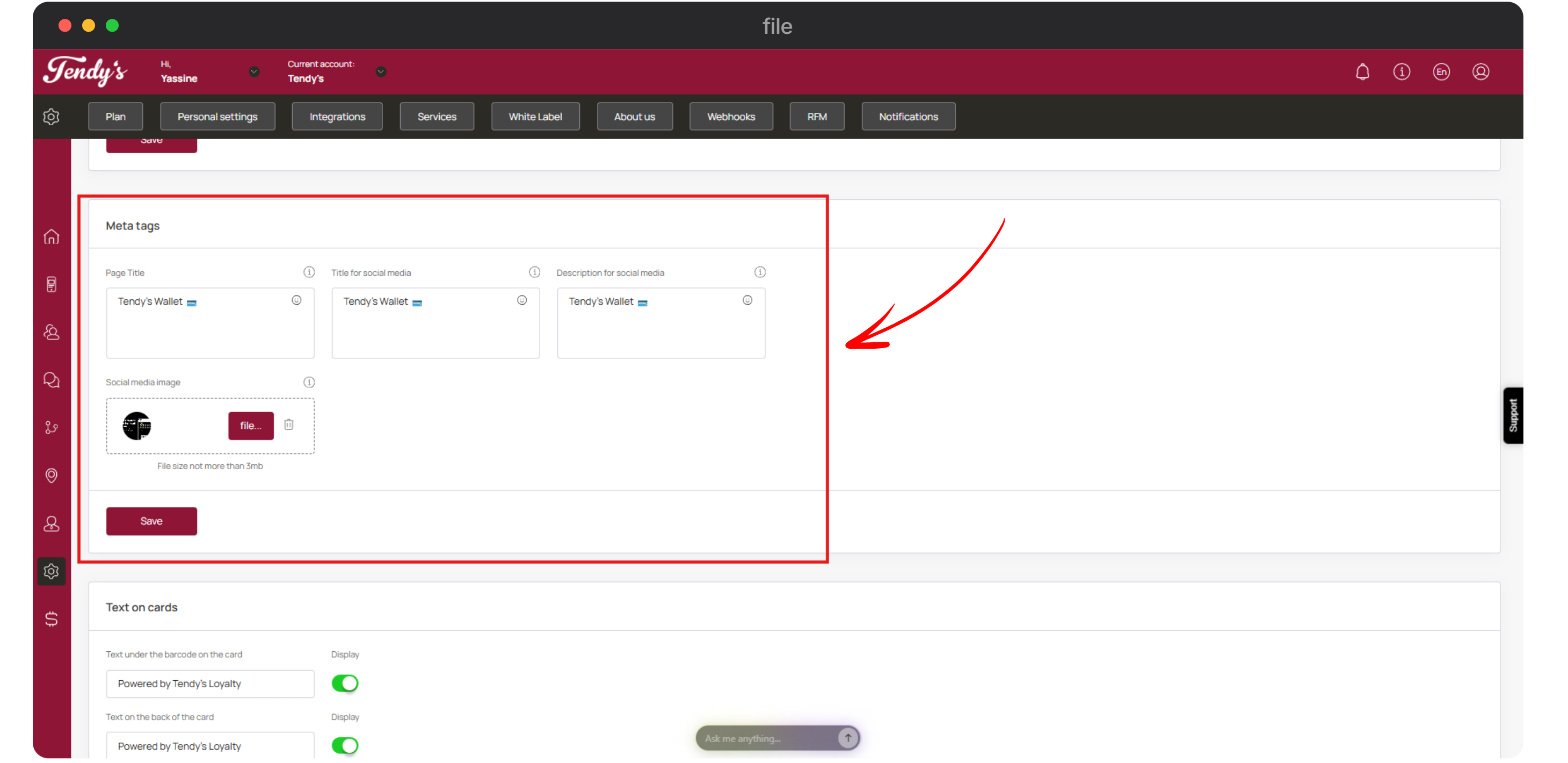
Task: Save the Meta tags settings
Action: click(151, 521)
